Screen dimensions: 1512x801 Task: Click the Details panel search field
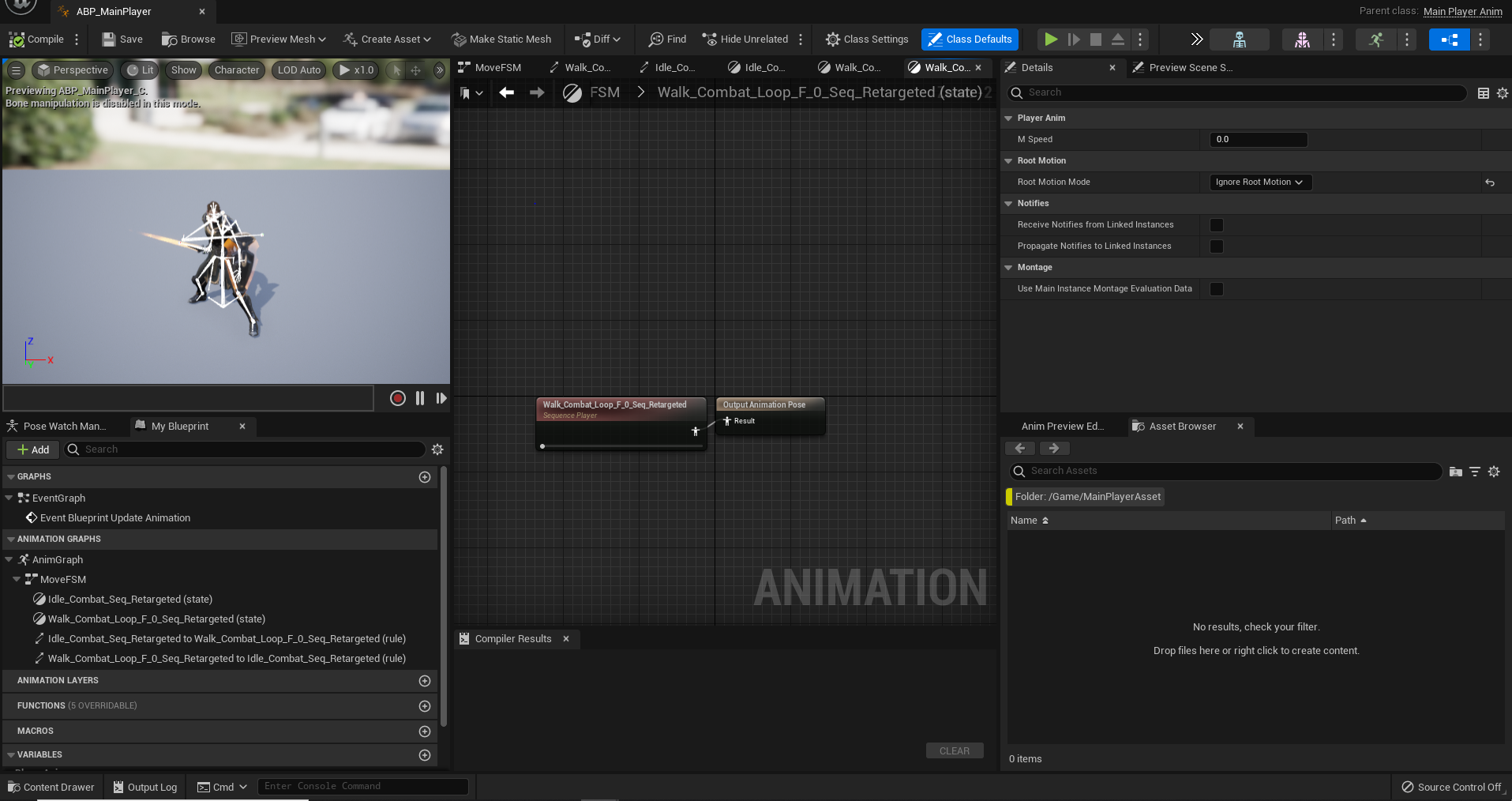1237,92
